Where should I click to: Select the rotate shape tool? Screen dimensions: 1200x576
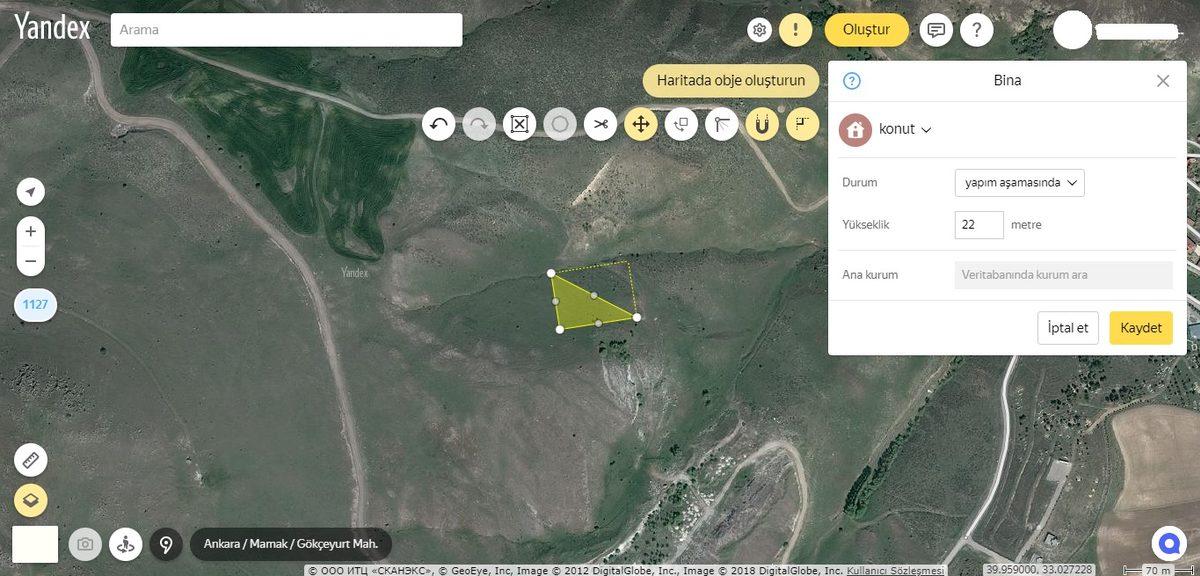[x=681, y=124]
